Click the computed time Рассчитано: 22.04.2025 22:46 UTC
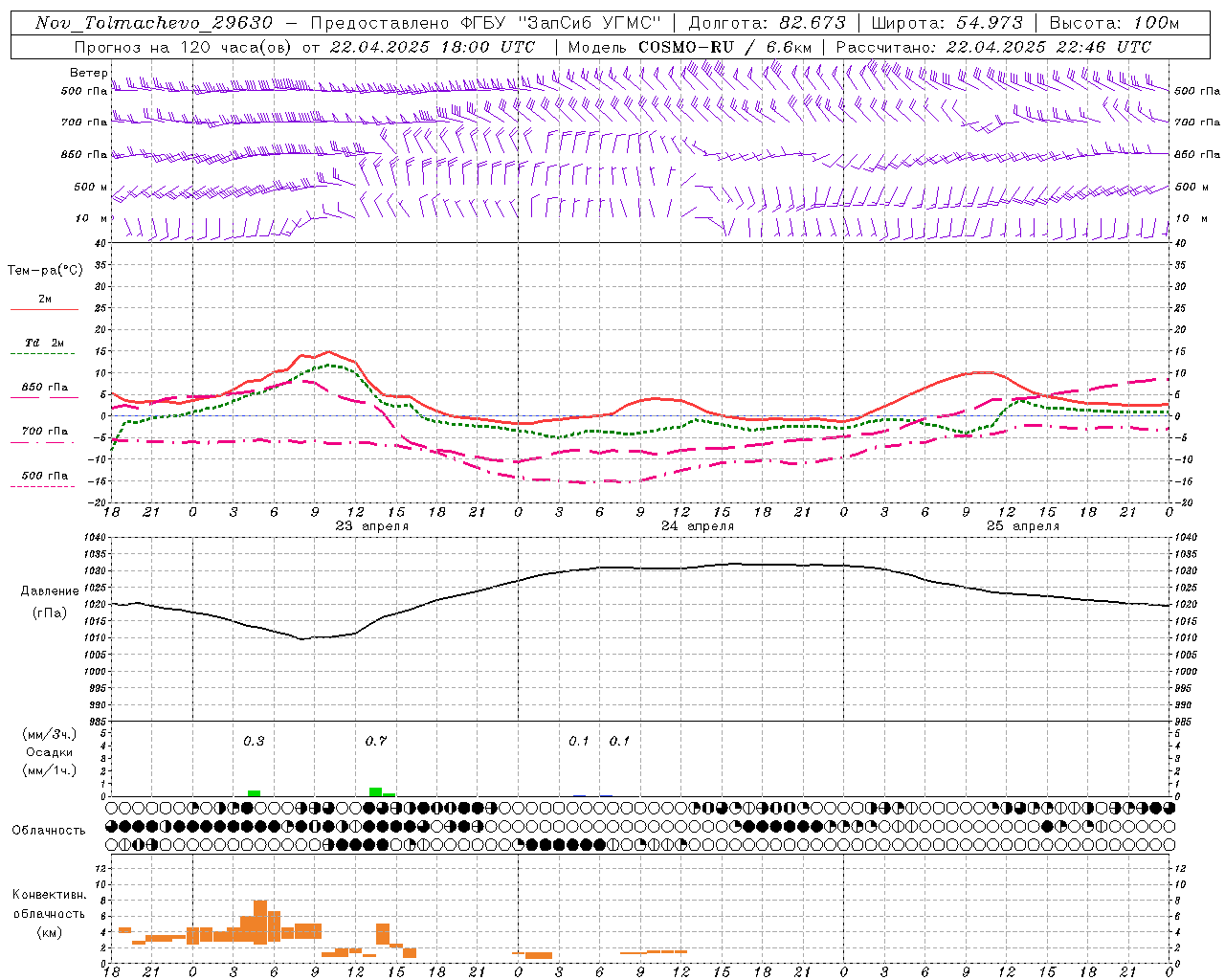 [x=993, y=47]
